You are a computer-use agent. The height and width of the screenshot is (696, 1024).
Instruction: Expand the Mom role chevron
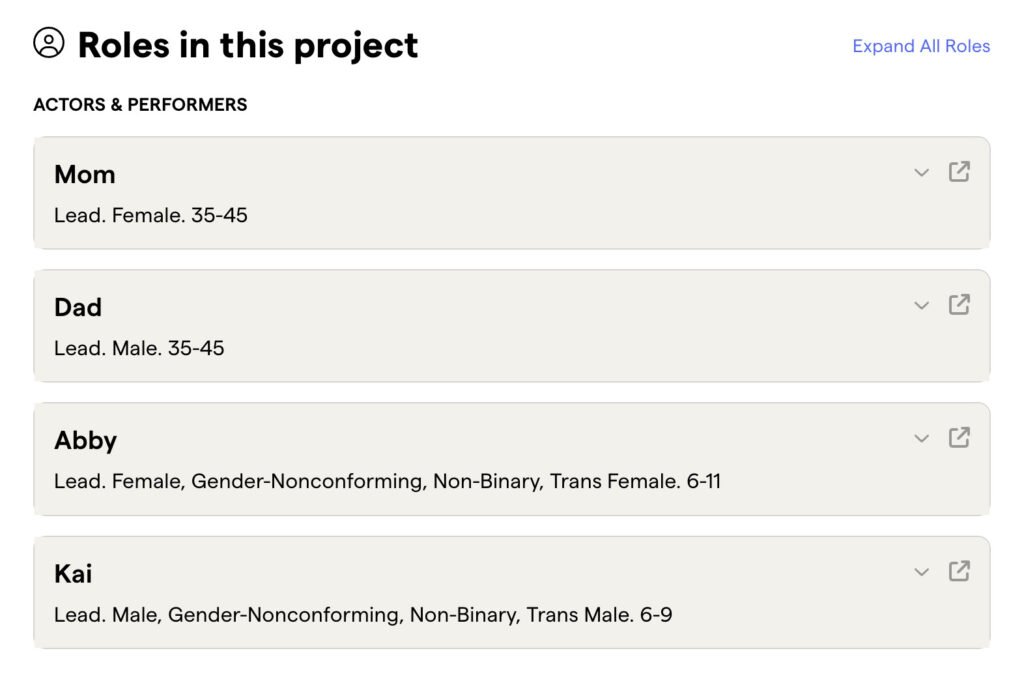pos(921,173)
